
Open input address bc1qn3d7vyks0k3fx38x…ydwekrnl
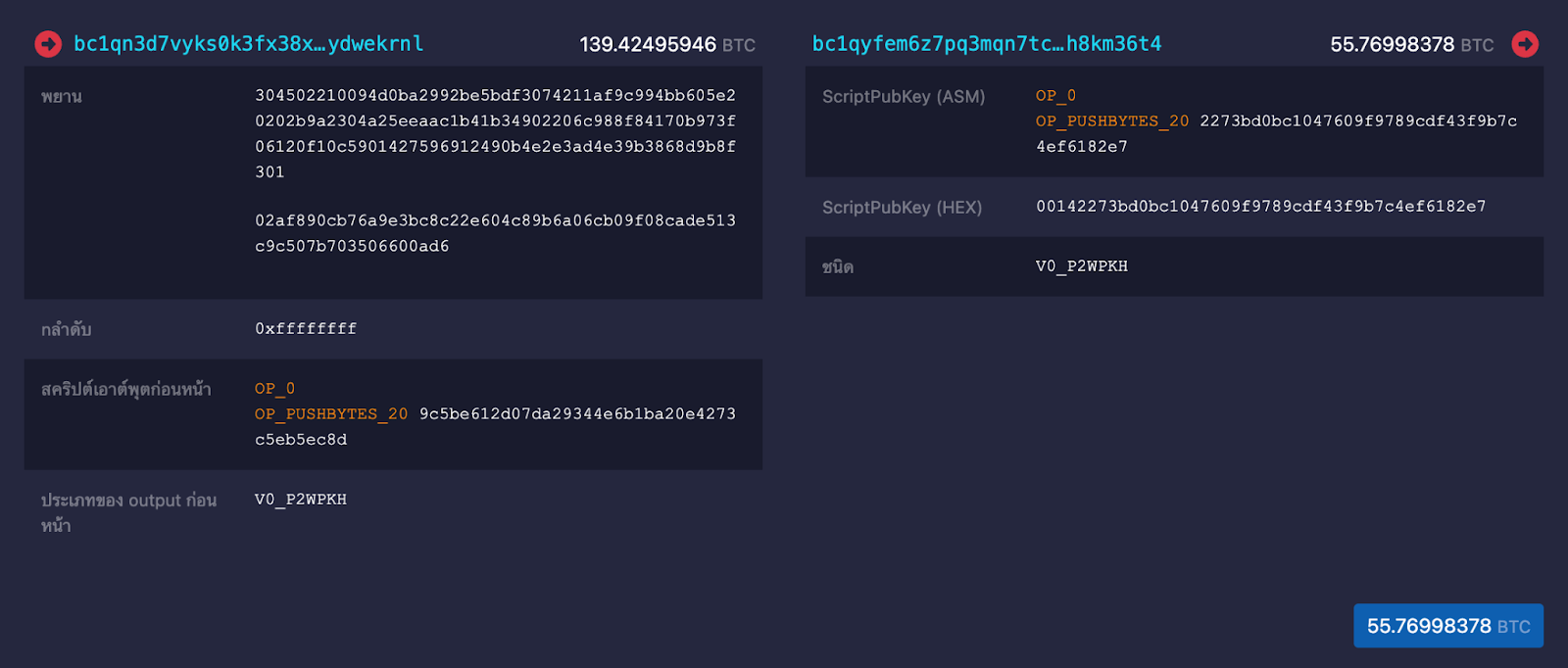point(249,44)
